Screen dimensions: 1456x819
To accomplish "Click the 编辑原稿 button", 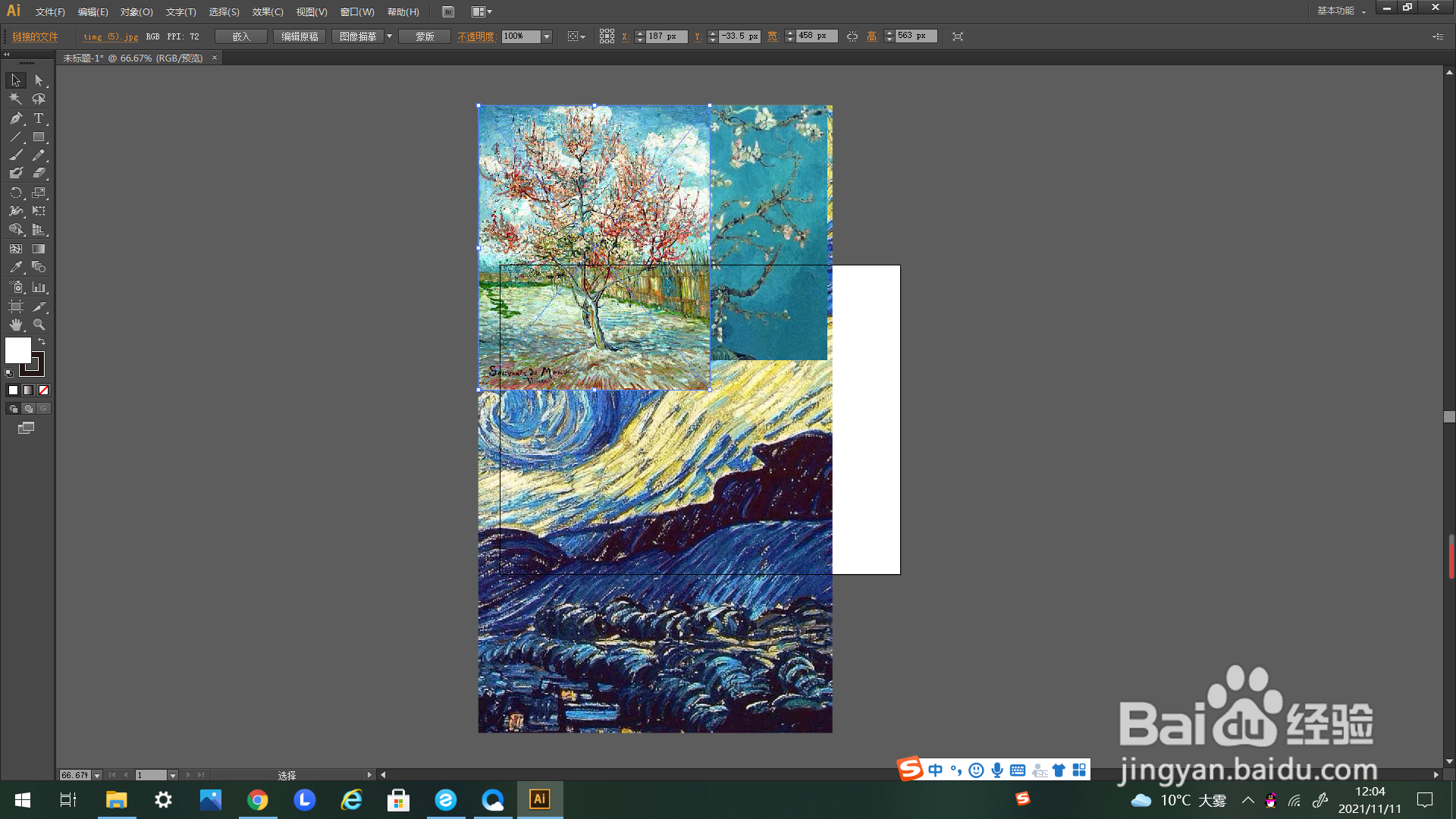I will (300, 36).
